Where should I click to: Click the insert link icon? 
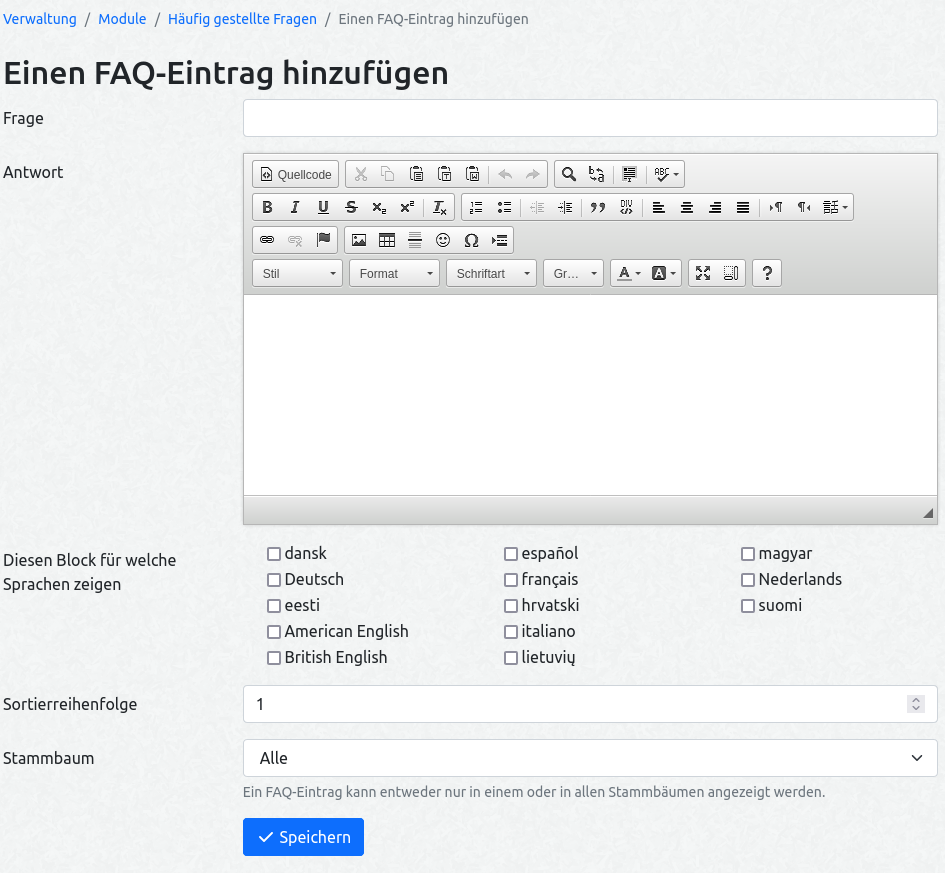click(x=267, y=240)
